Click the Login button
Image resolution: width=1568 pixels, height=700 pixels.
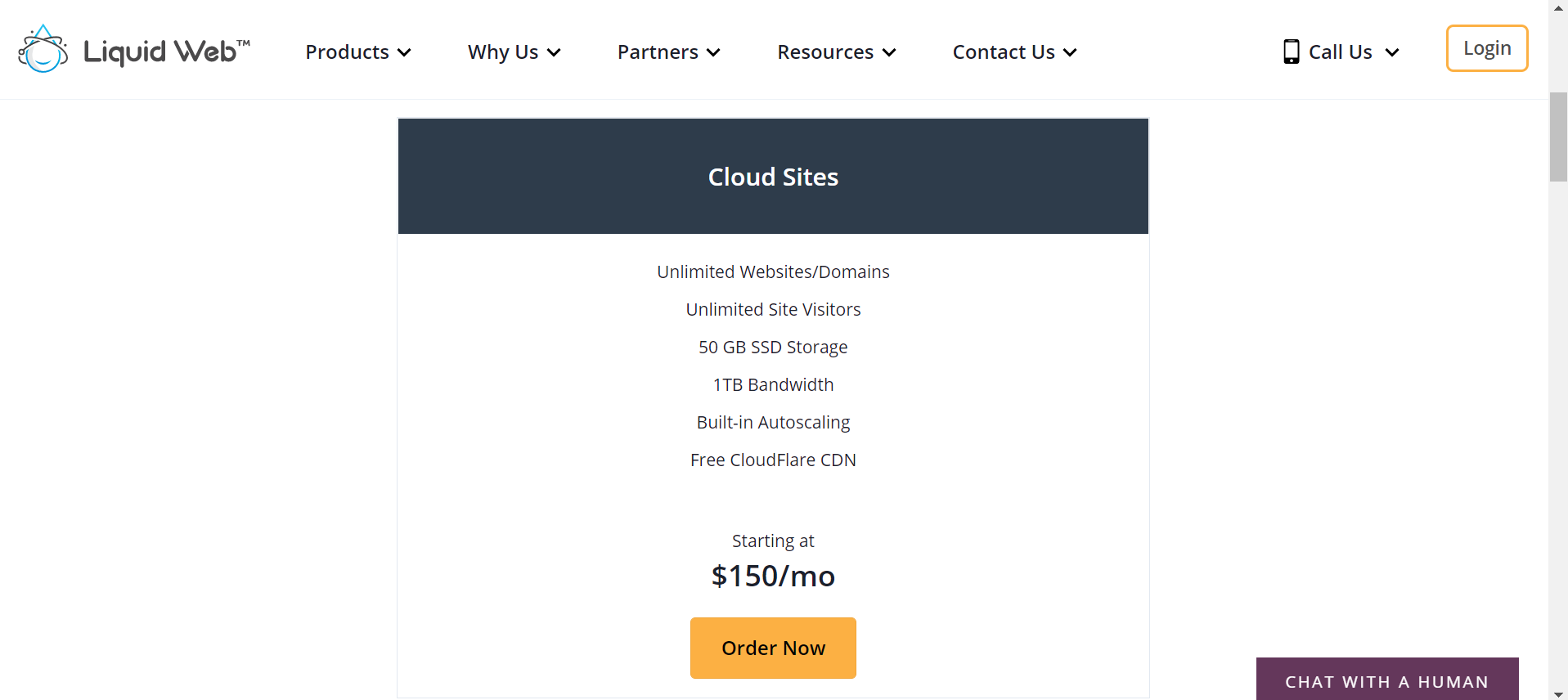pos(1487,48)
